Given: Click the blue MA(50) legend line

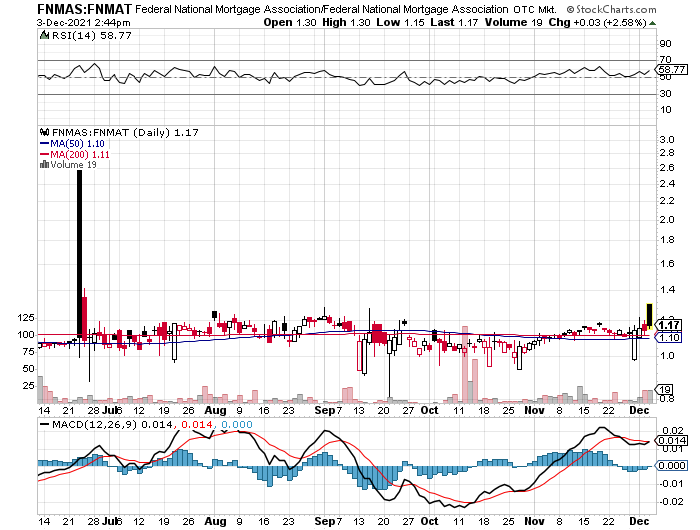Looking at the screenshot, I should (44, 144).
